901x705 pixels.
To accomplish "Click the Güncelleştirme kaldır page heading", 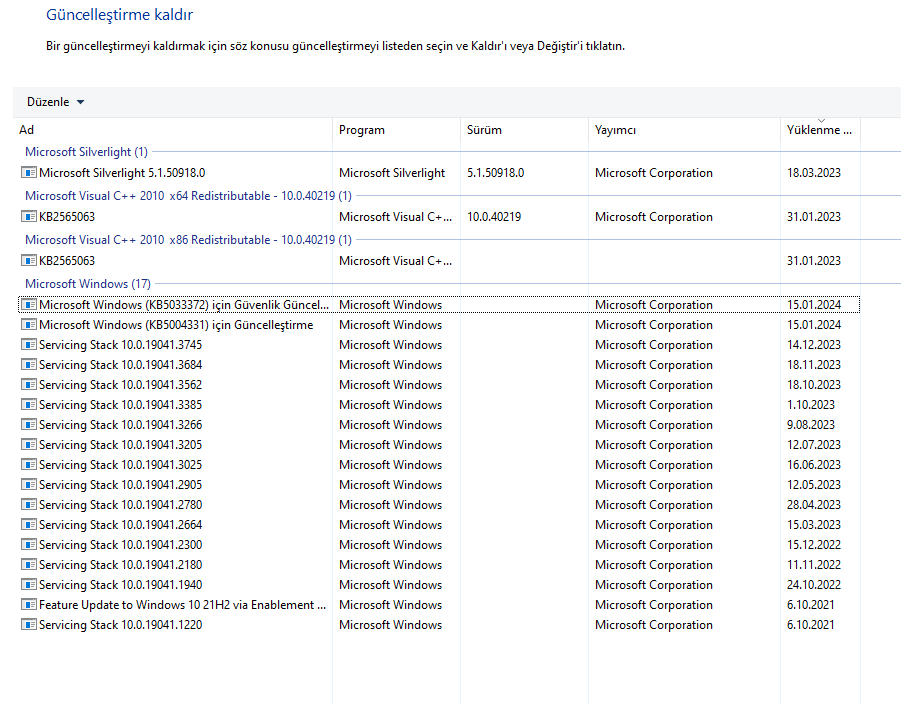I will [x=120, y=14].
